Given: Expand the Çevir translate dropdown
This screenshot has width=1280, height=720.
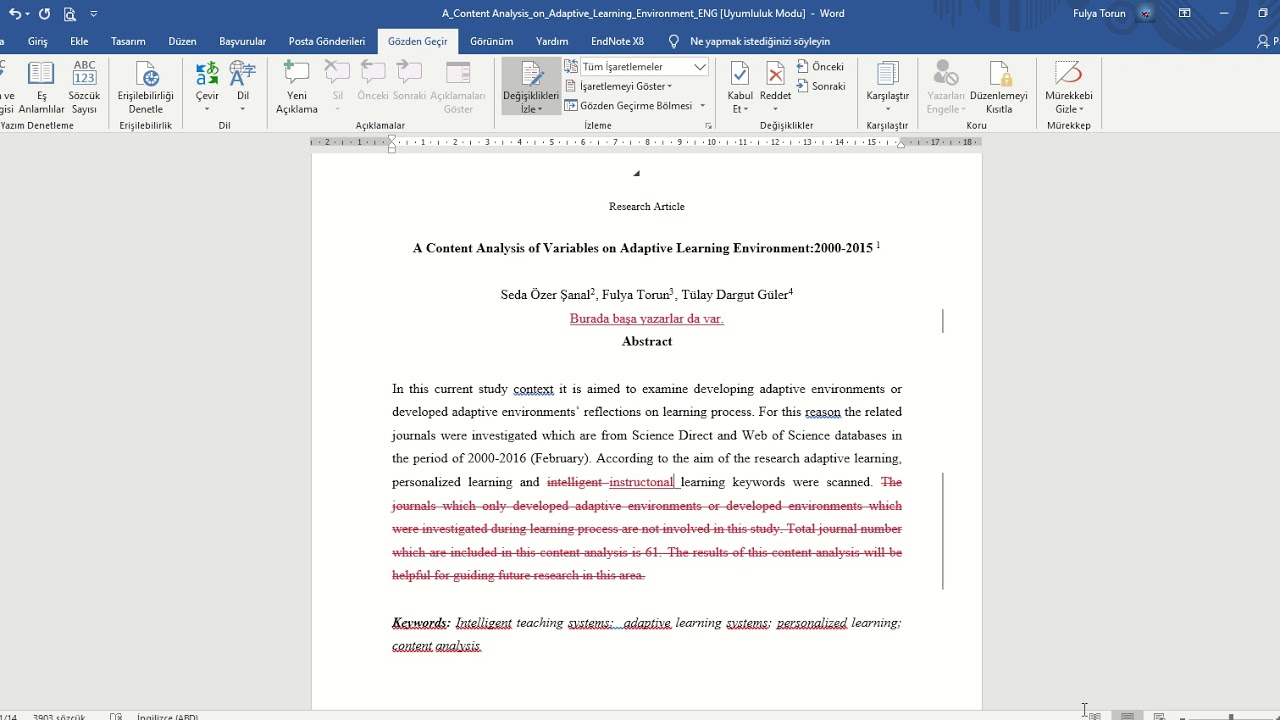Looking at the screenshot, I should pyautogui.click(x=207, y=109).
